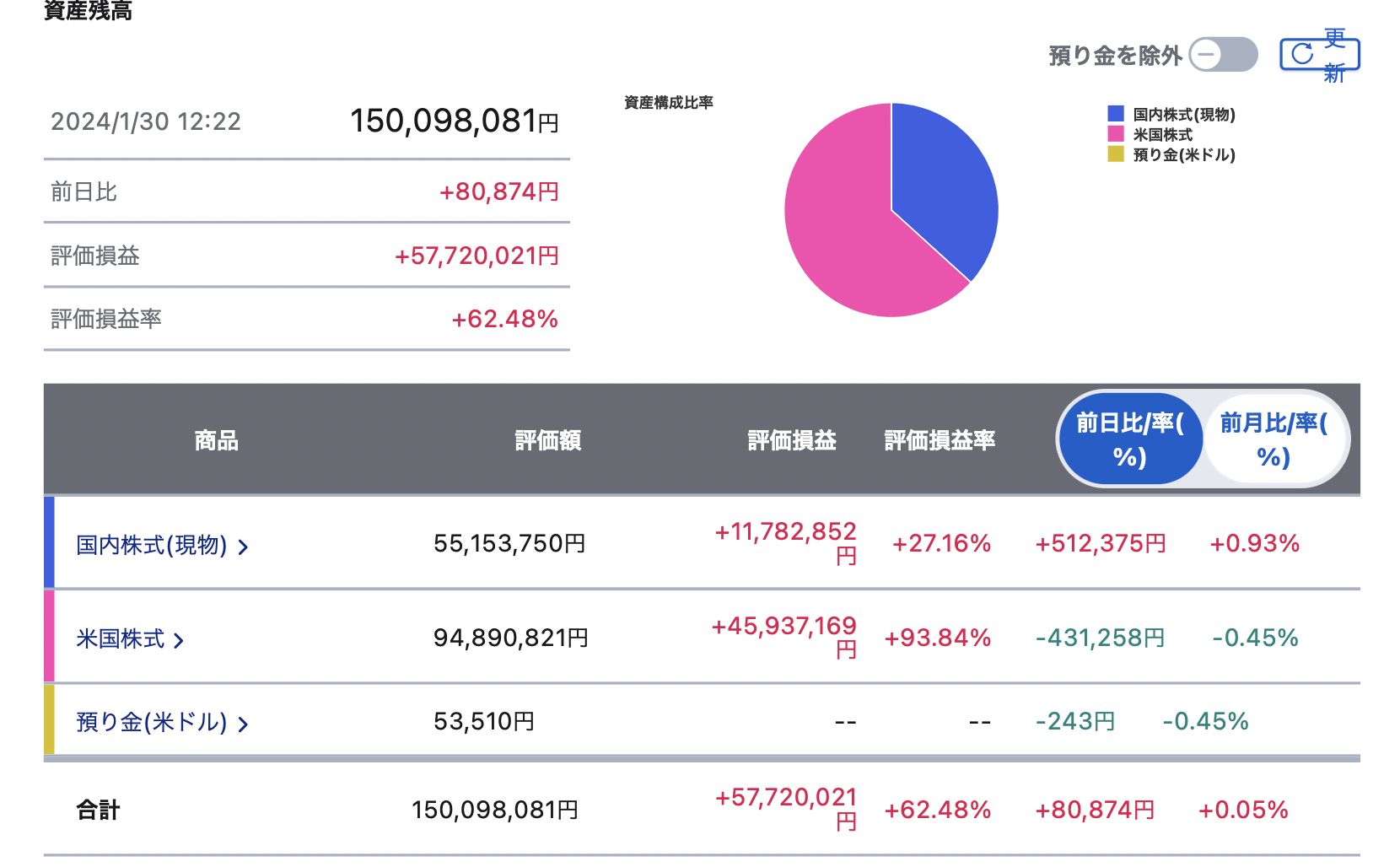Click the 評価損益率 column header
The height and width of the screenshot is (867, 1400).
(x=940, y=440)
